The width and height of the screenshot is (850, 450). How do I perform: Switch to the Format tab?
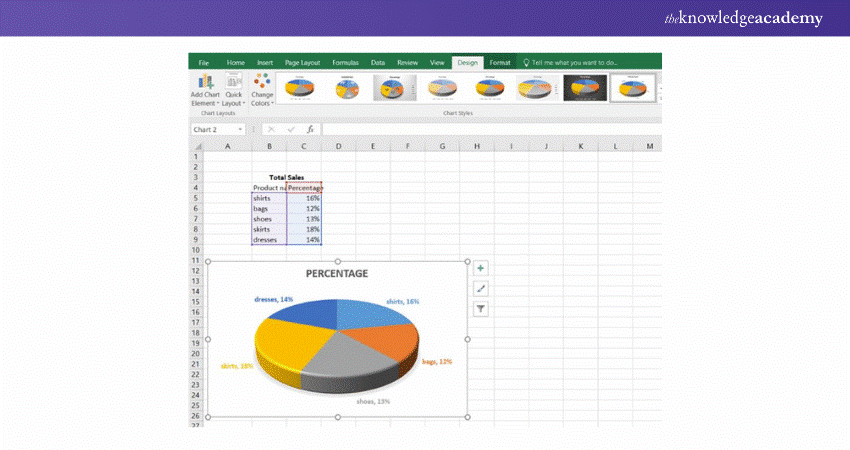pyautogui.click(x=500, y=62)
